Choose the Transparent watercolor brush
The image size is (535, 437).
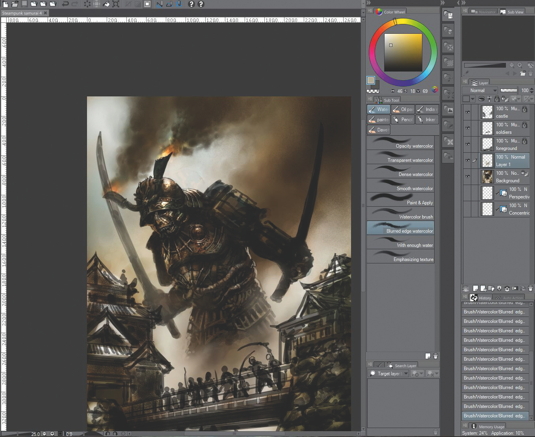click(401, 157)
